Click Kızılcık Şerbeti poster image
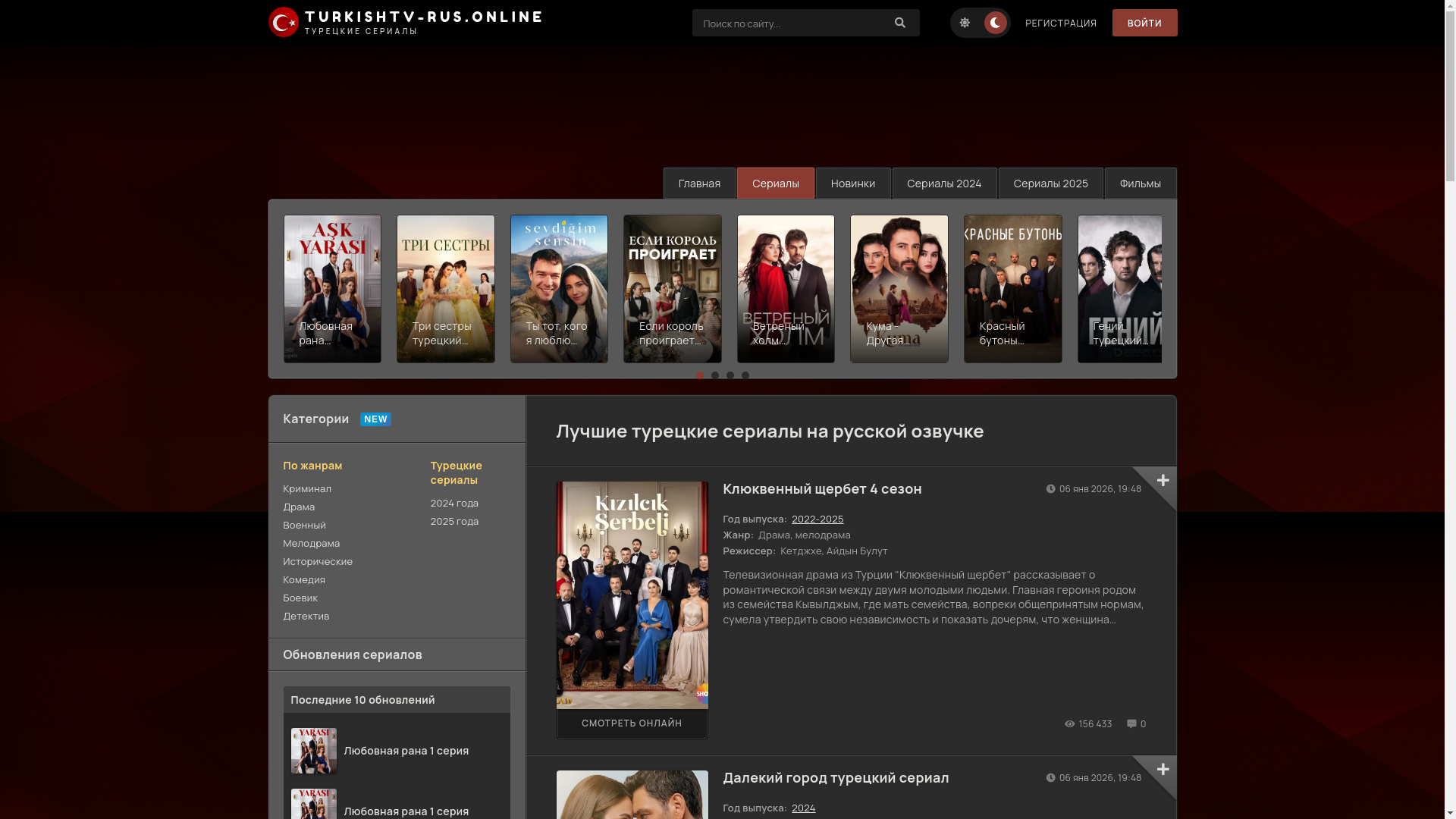 pos(632,595)
